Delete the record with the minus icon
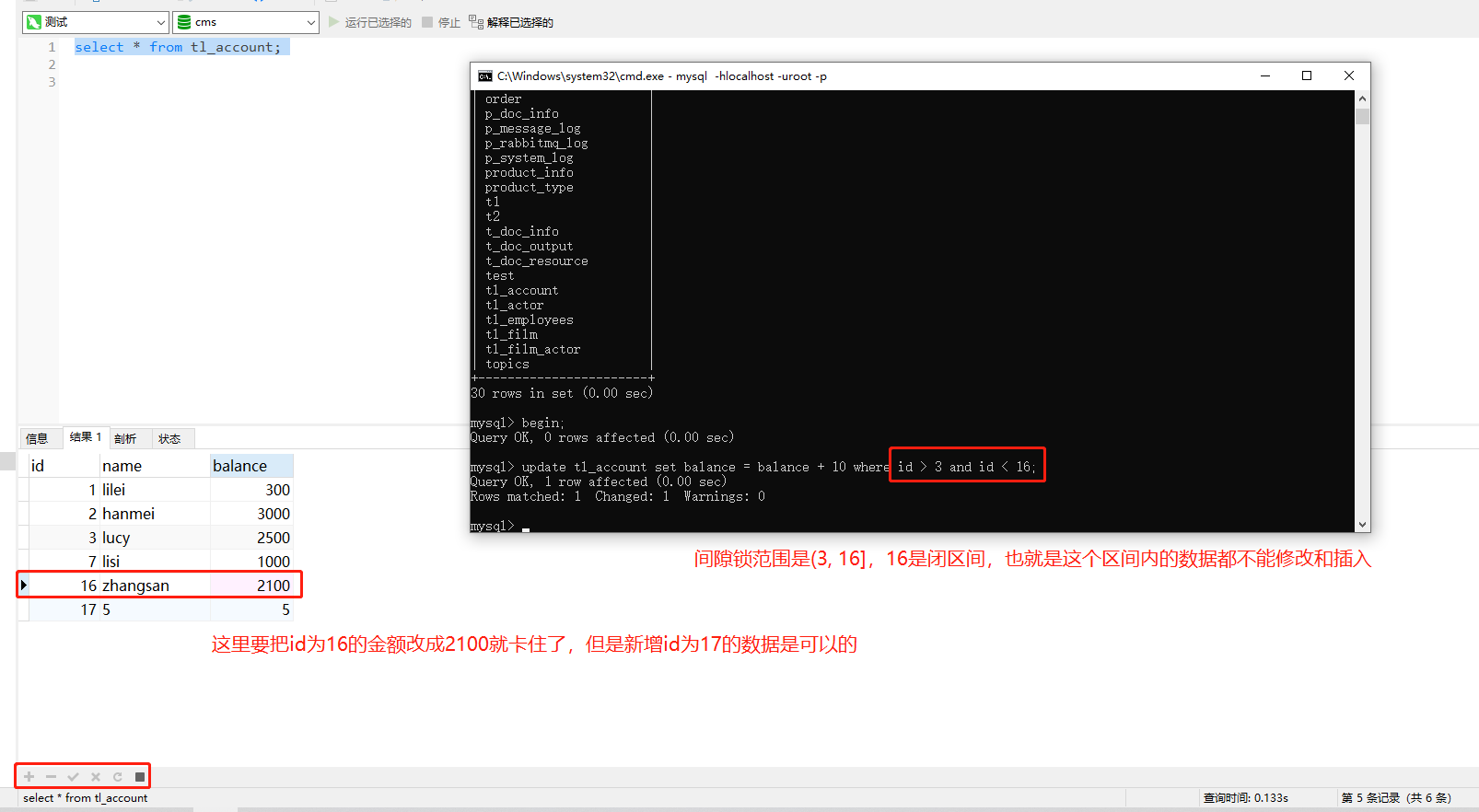Image resolution: width=1479 pixels, height=812 pixels. pos(52,777)
